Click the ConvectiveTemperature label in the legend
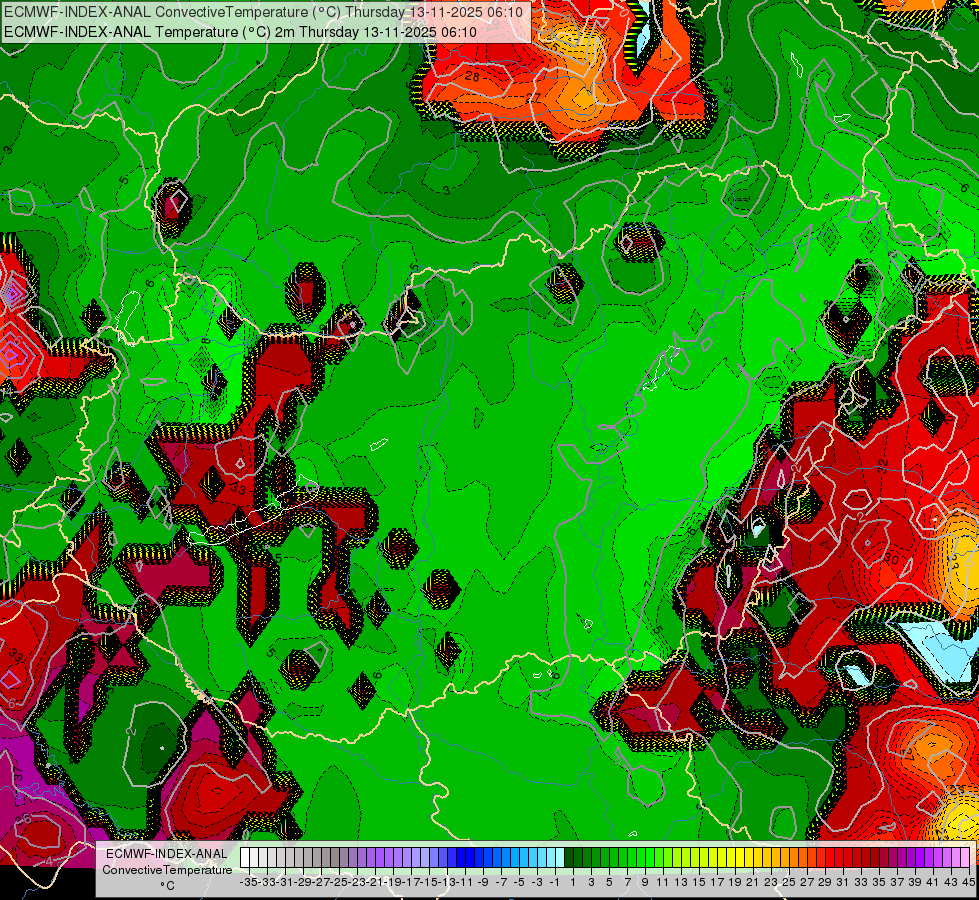Screen dimensions: 979x900 167,869
